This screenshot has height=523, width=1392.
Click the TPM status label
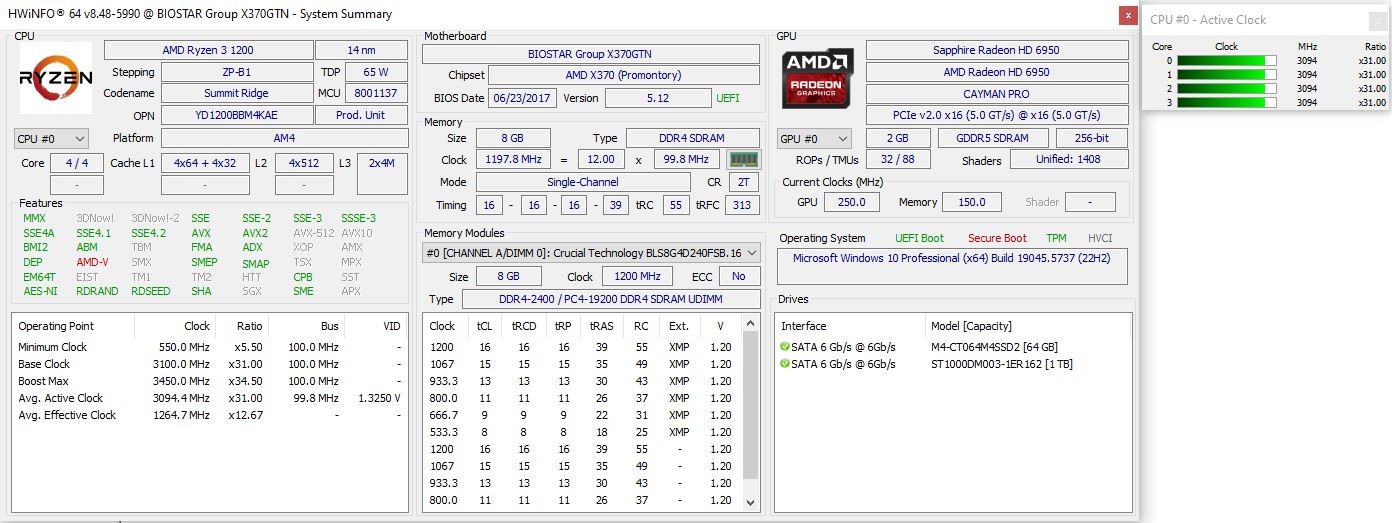(1056, 238)
